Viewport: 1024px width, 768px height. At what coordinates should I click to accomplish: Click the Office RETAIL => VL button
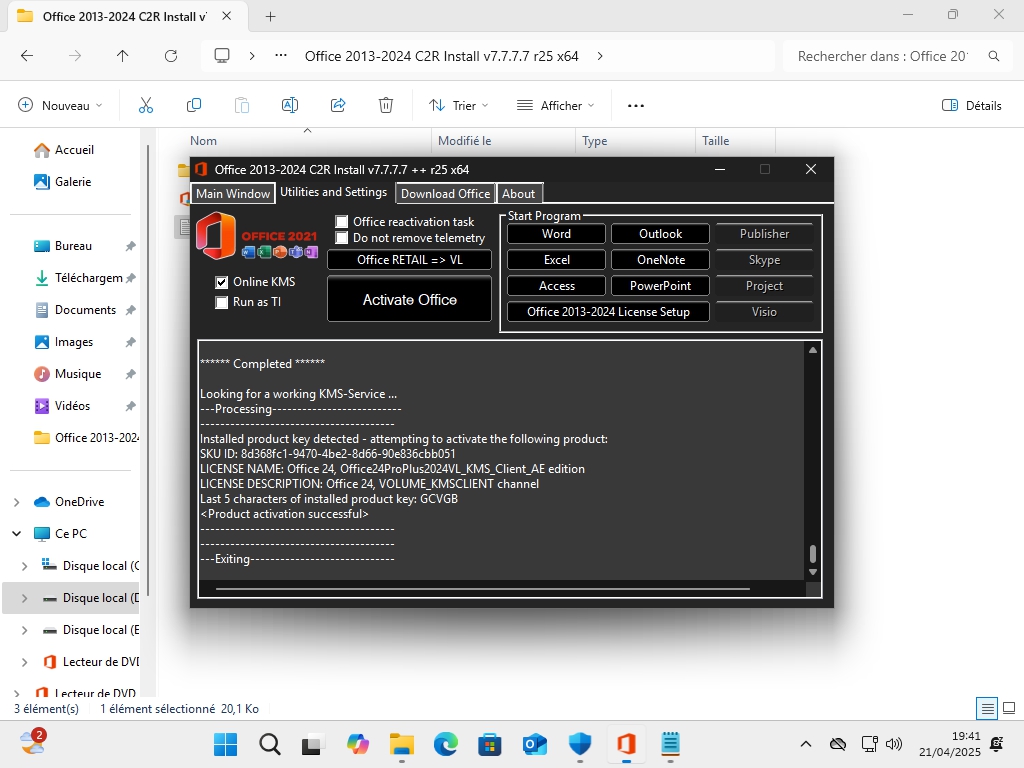click(x=409, y=260)
